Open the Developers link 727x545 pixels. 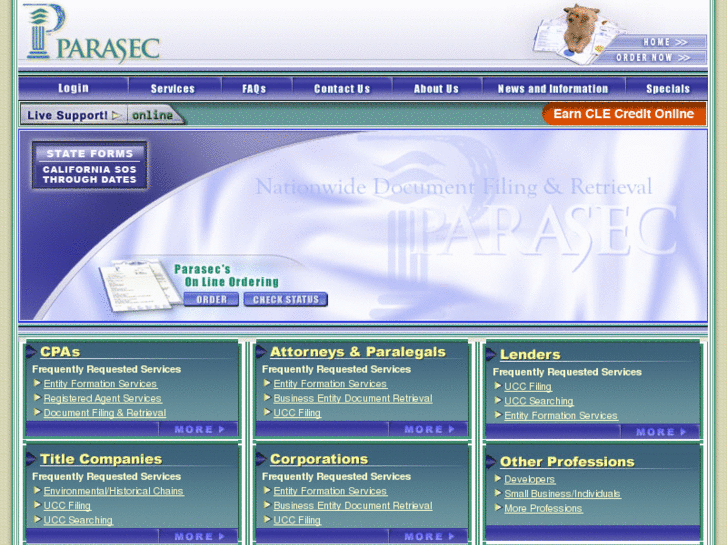pos(530,480)
